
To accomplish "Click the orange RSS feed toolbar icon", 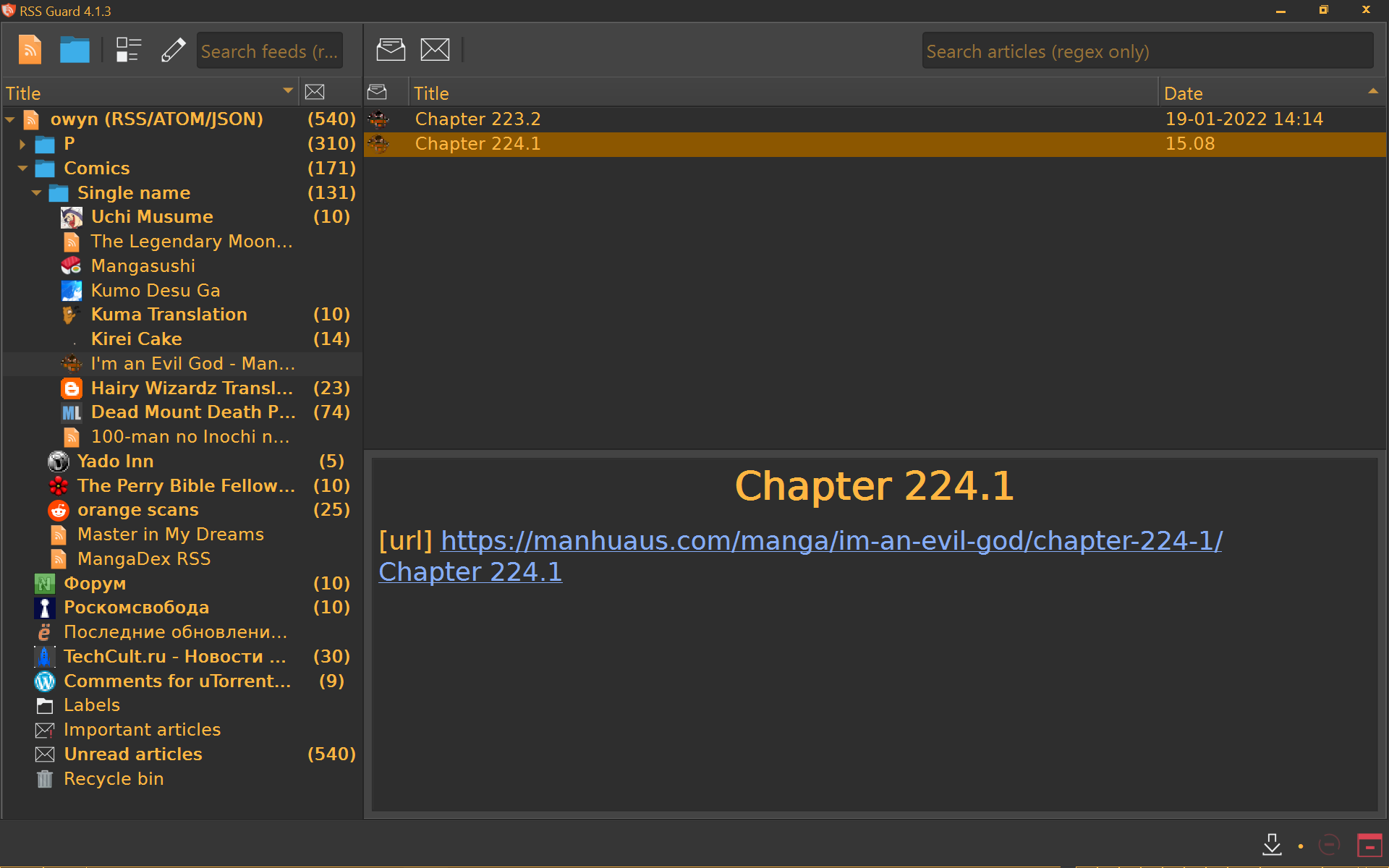I will pyautogui.click(x=30, y=50).
